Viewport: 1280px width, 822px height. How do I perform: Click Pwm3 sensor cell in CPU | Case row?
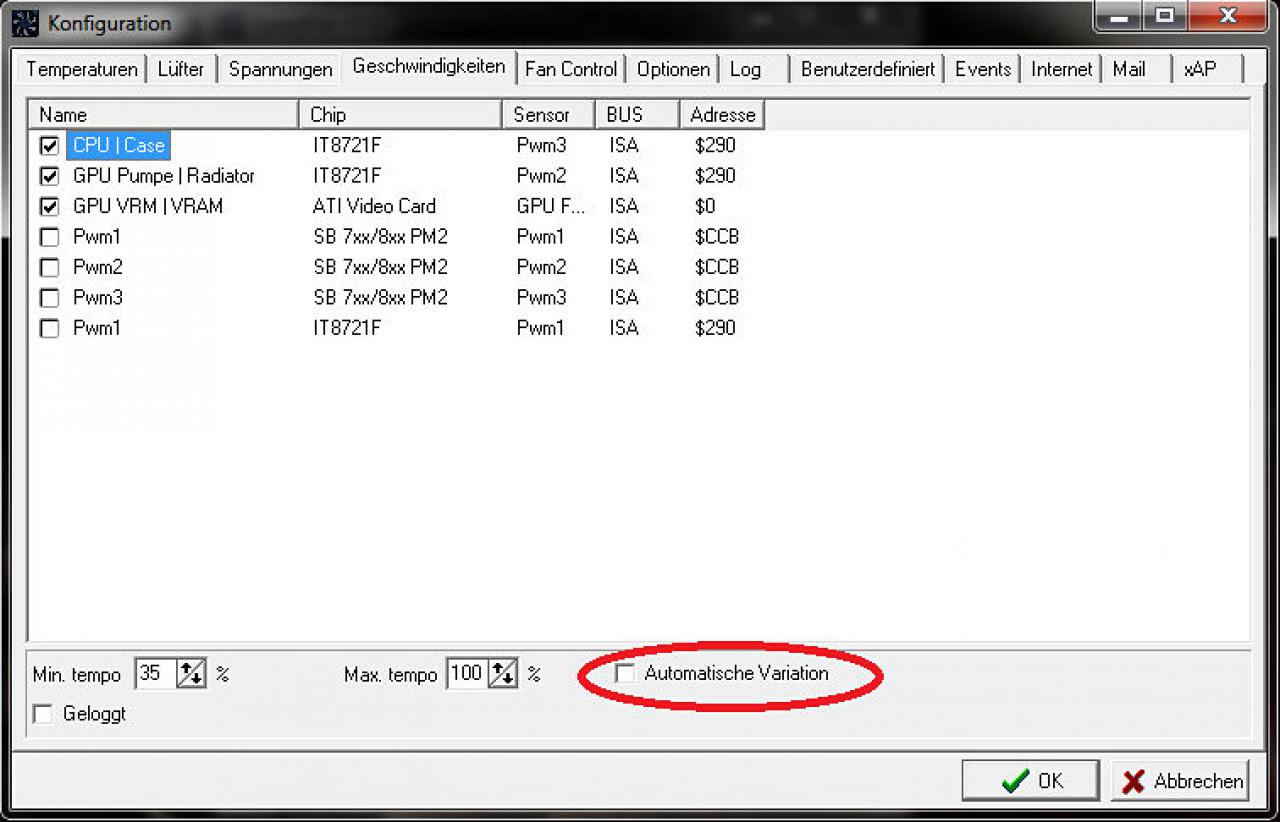[x=541, y=146]
